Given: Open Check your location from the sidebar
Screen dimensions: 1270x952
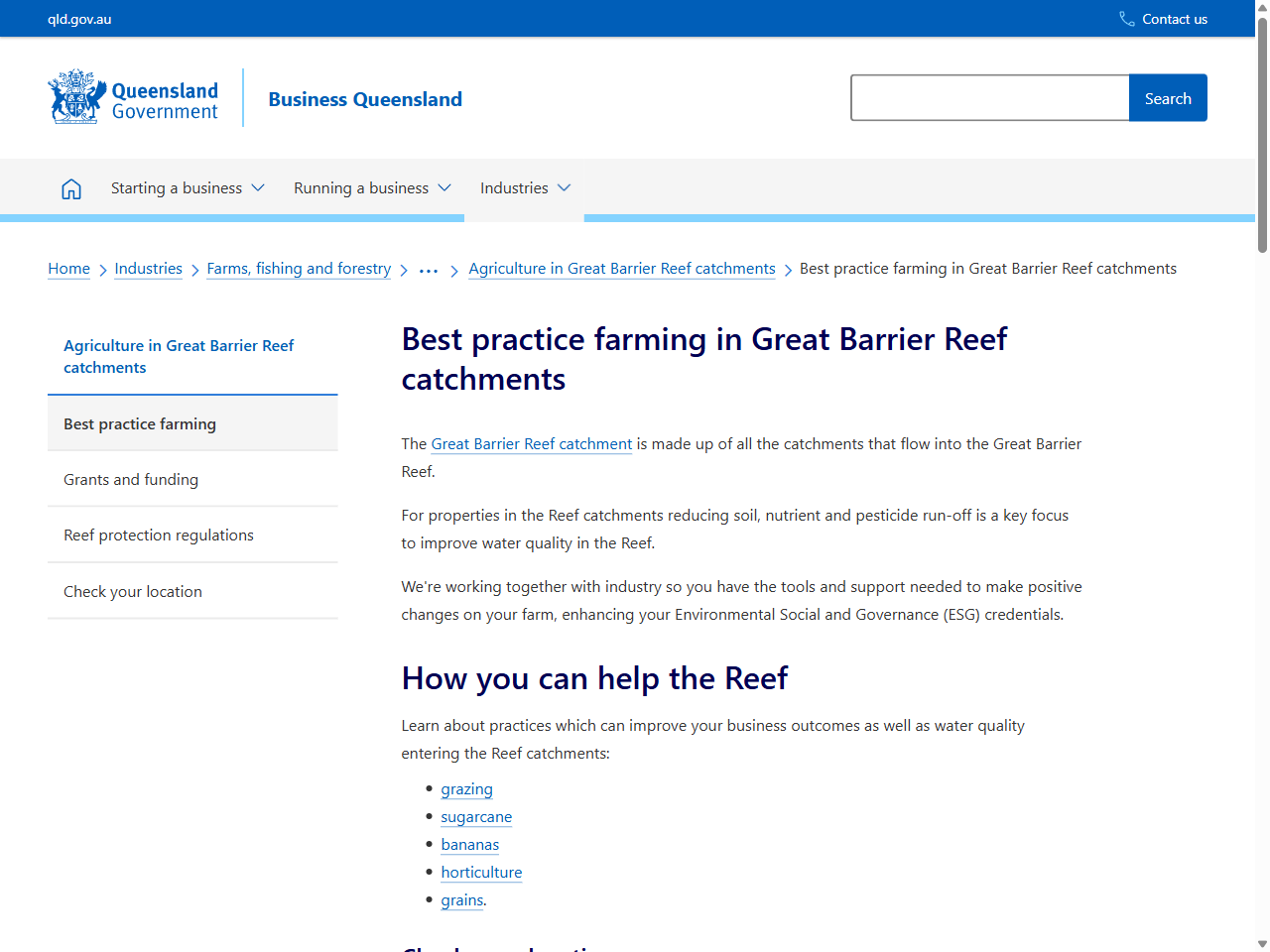Looking at the screenshot, I should (132, 591).
